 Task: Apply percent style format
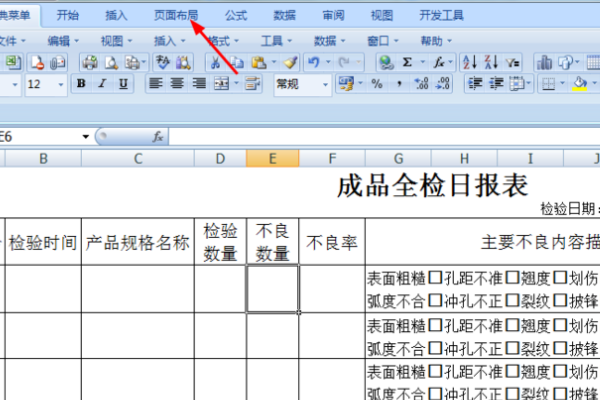[377, 83]
